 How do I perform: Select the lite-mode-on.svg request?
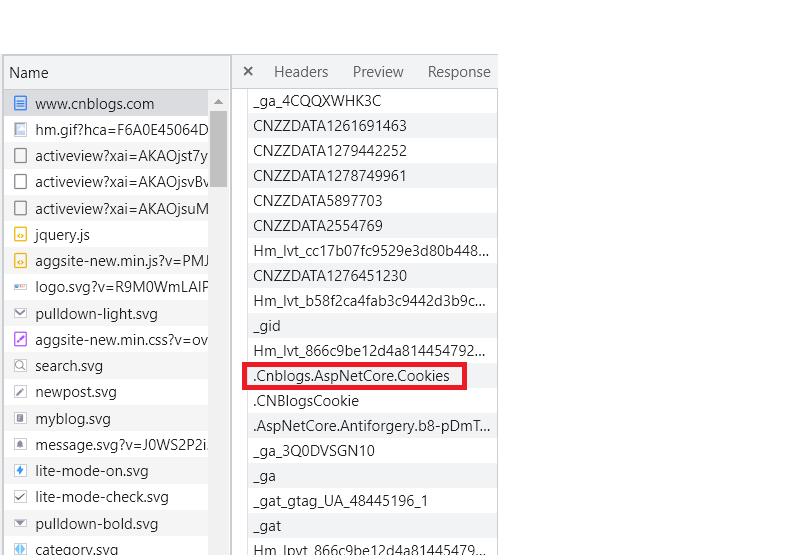(x=106, y=470)
